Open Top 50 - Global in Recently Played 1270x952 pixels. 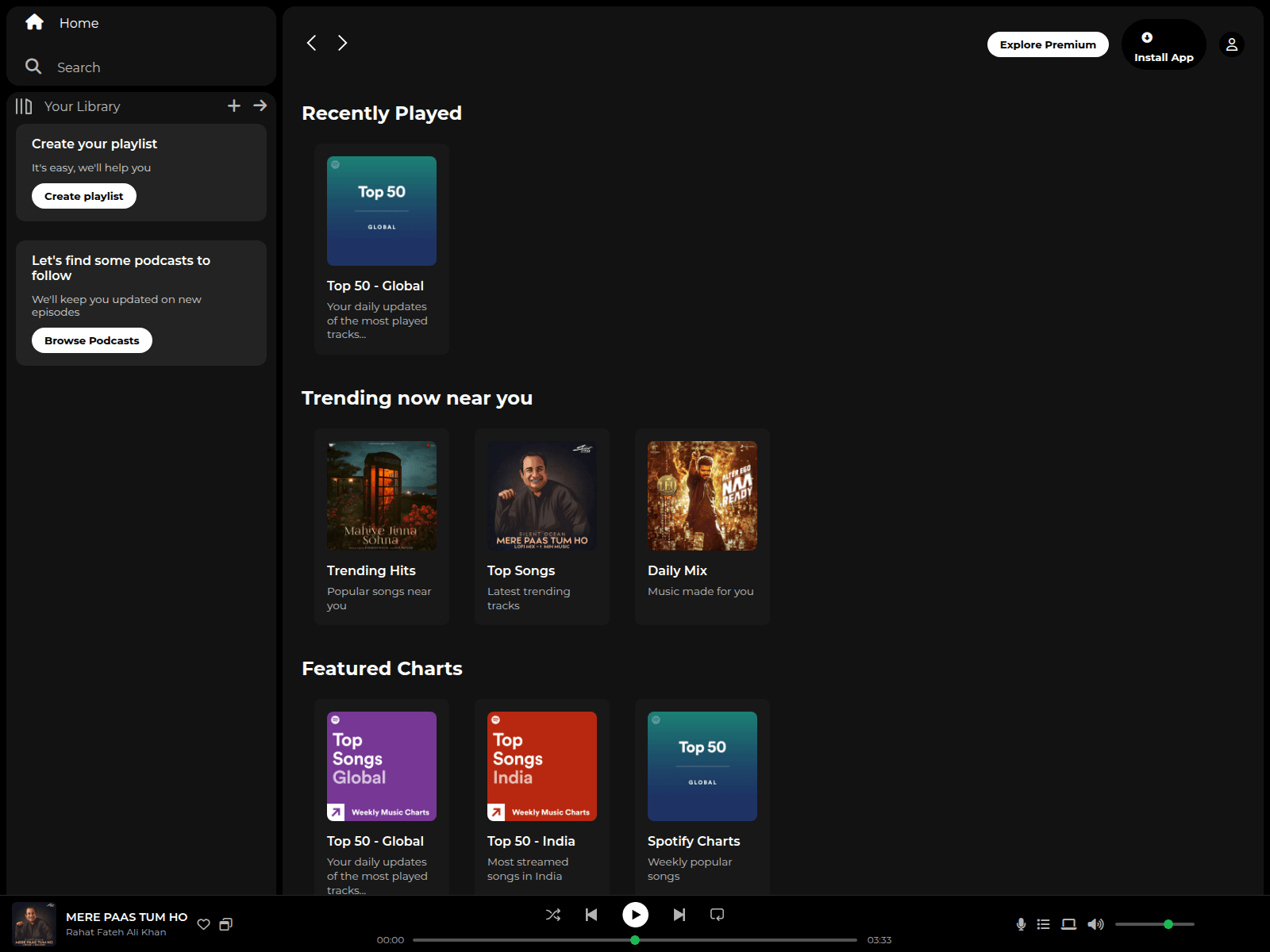(382, 249)
